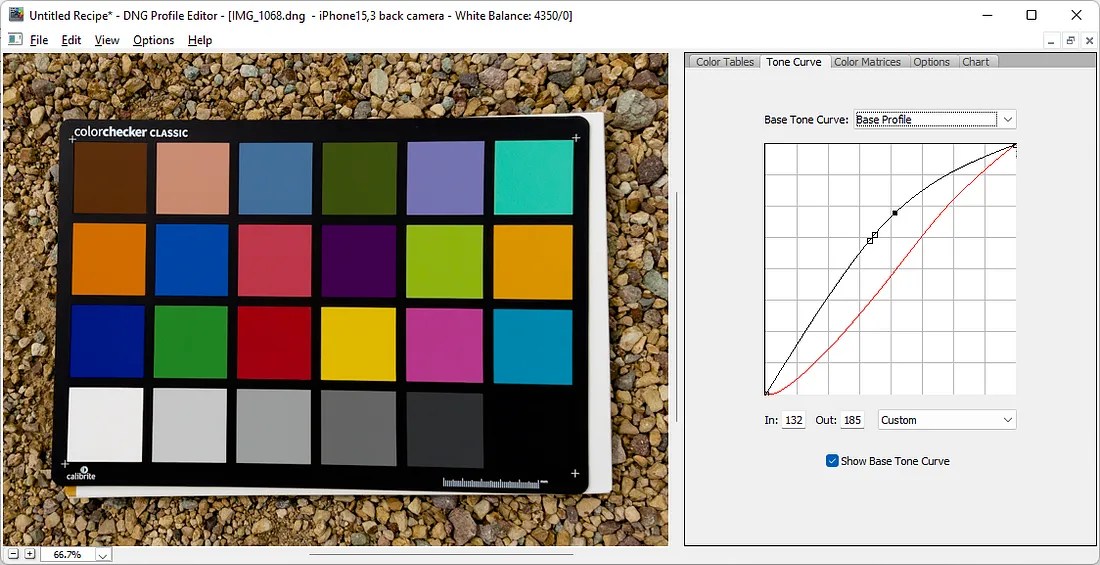
Task: Click the document icon beside File menu
Action: [15, 40]
